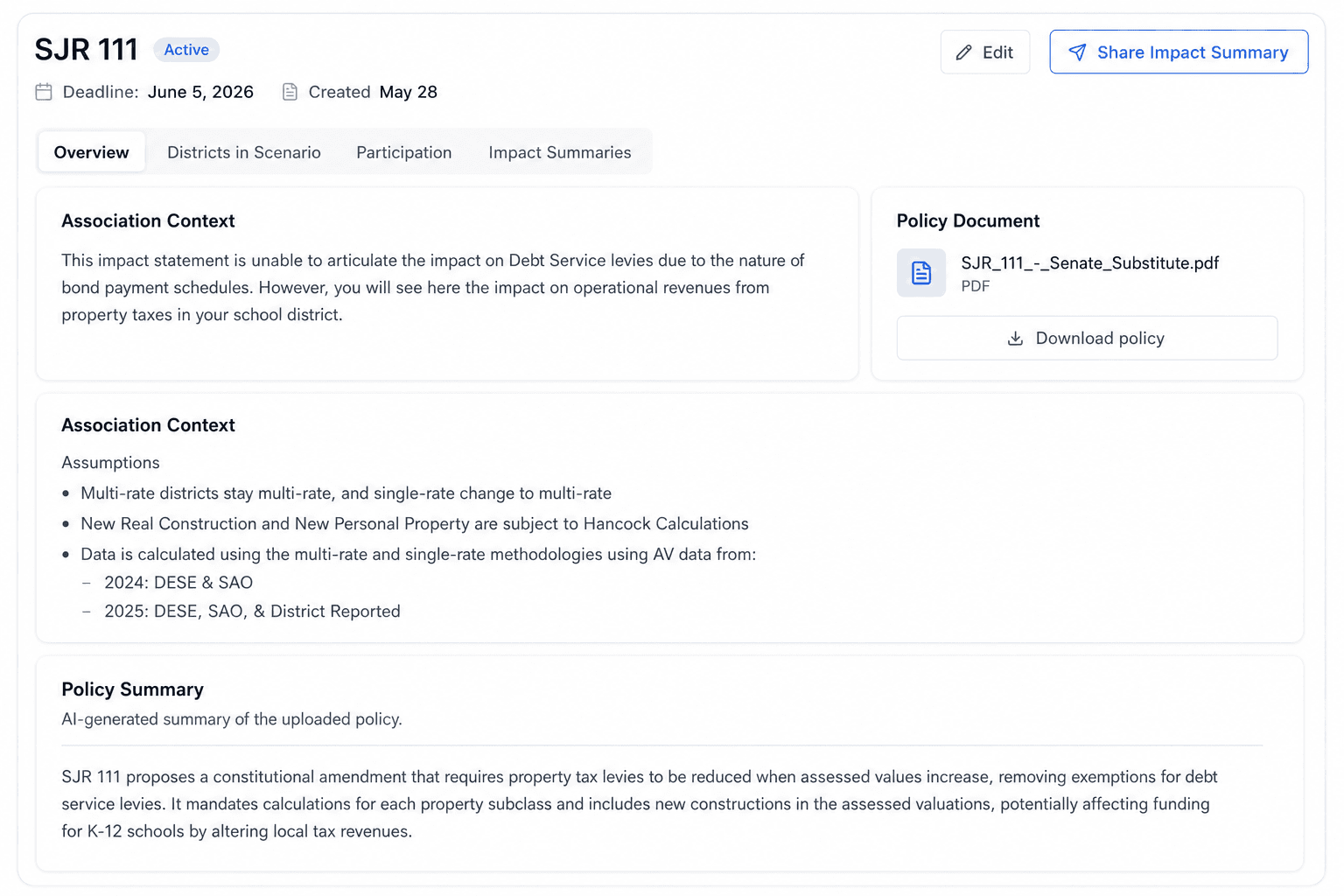Click the created date May 28
Viewport: 1344px width, 896px height.
(x=409, y=92)
